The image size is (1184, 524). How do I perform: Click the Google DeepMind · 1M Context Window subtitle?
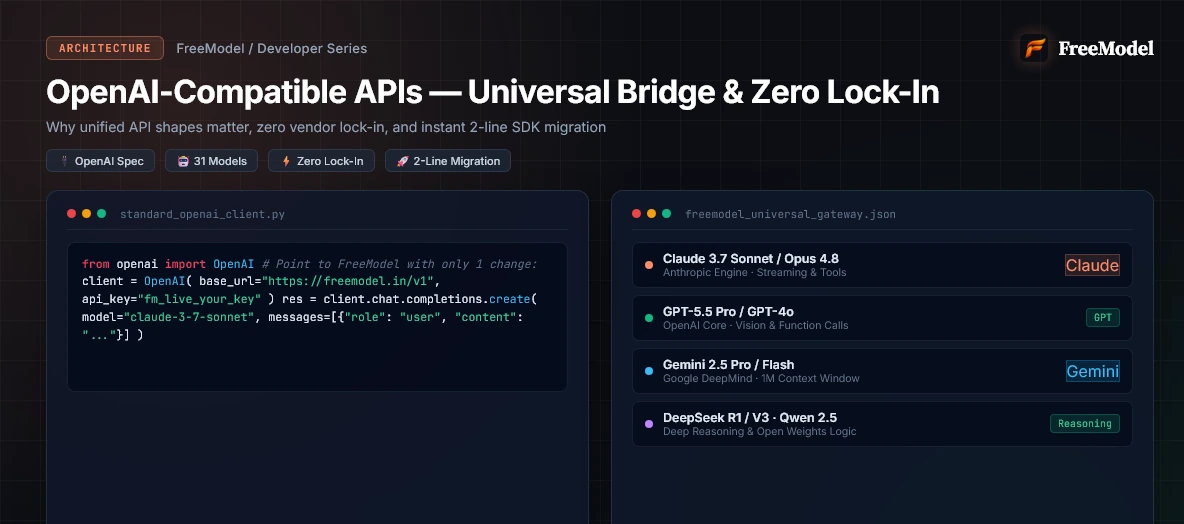click(761, 378)
